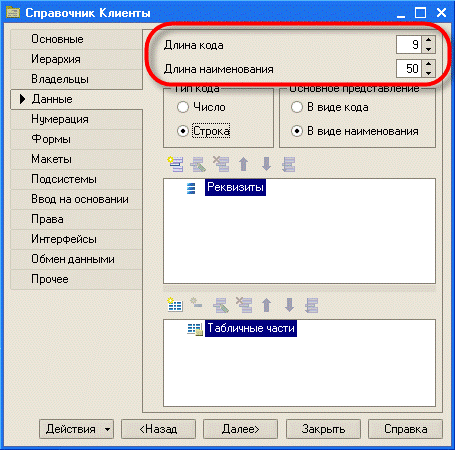455x450 pixels.
Task: Add a new attribute to Реквизиты
Action: [x=175, y=164]
